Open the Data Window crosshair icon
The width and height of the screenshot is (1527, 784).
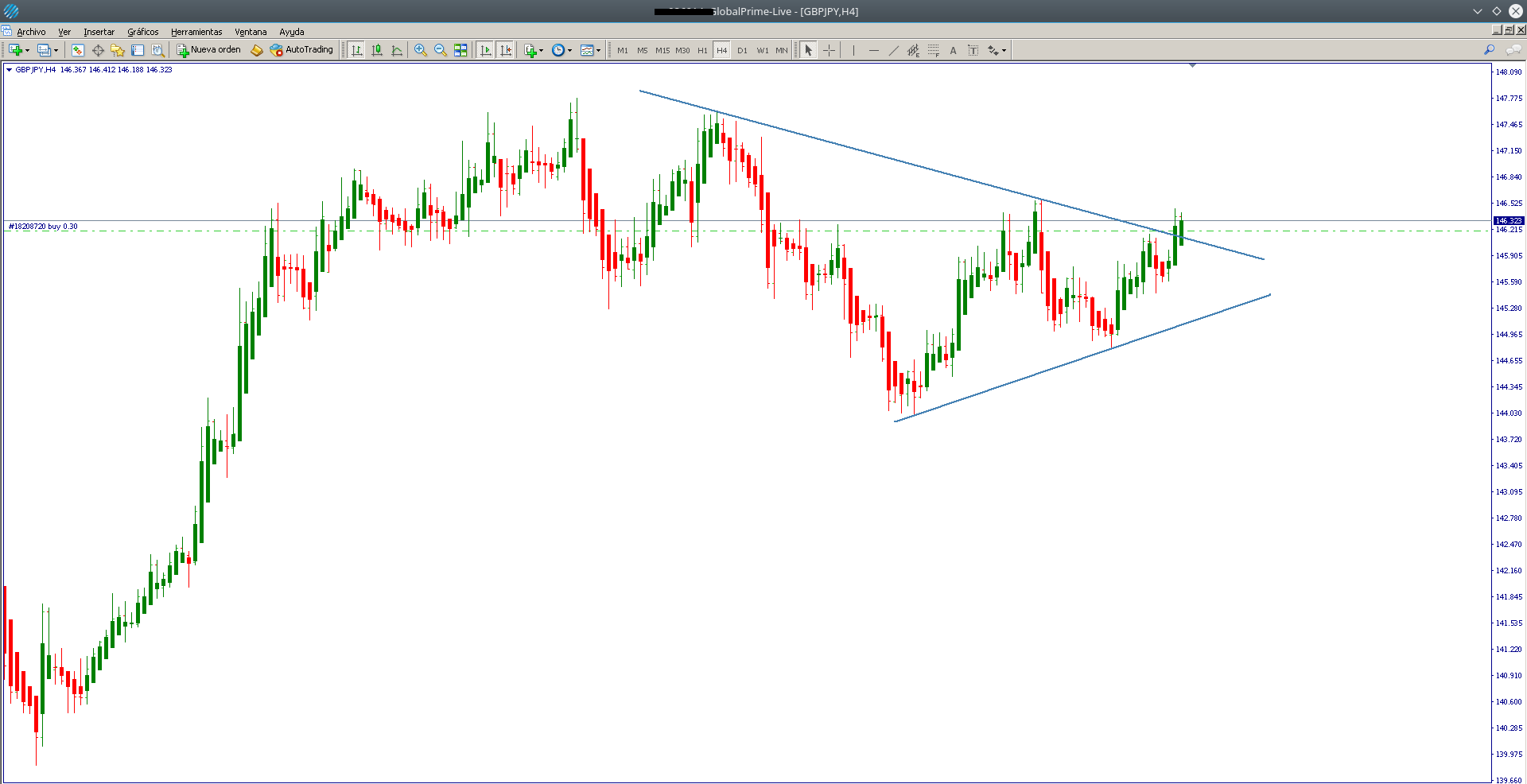click(98, 50)
